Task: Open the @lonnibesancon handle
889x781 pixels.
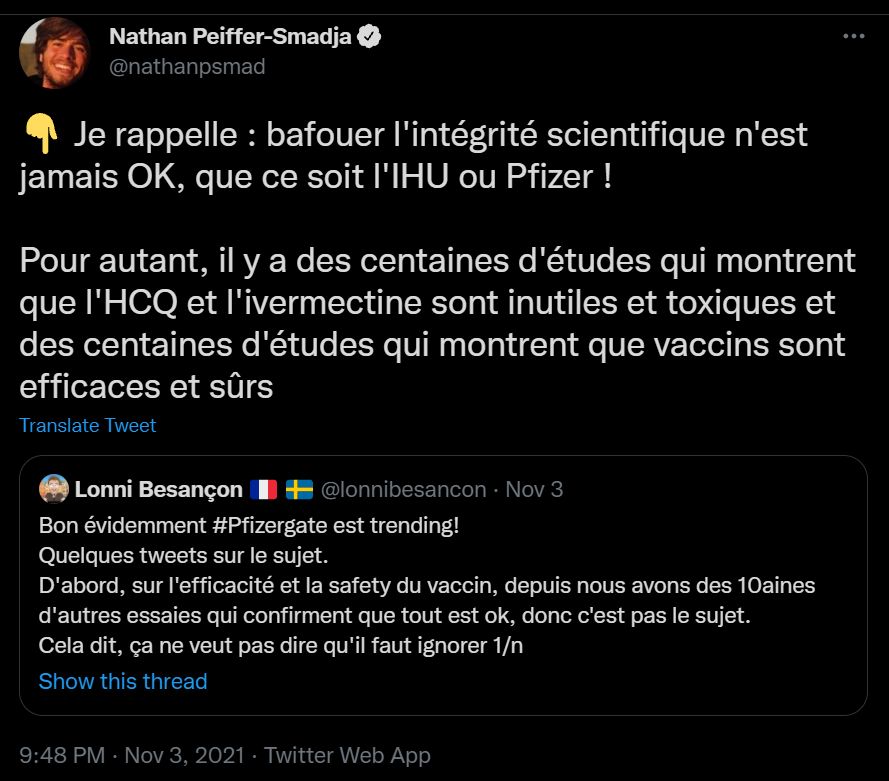Action: 403,489
